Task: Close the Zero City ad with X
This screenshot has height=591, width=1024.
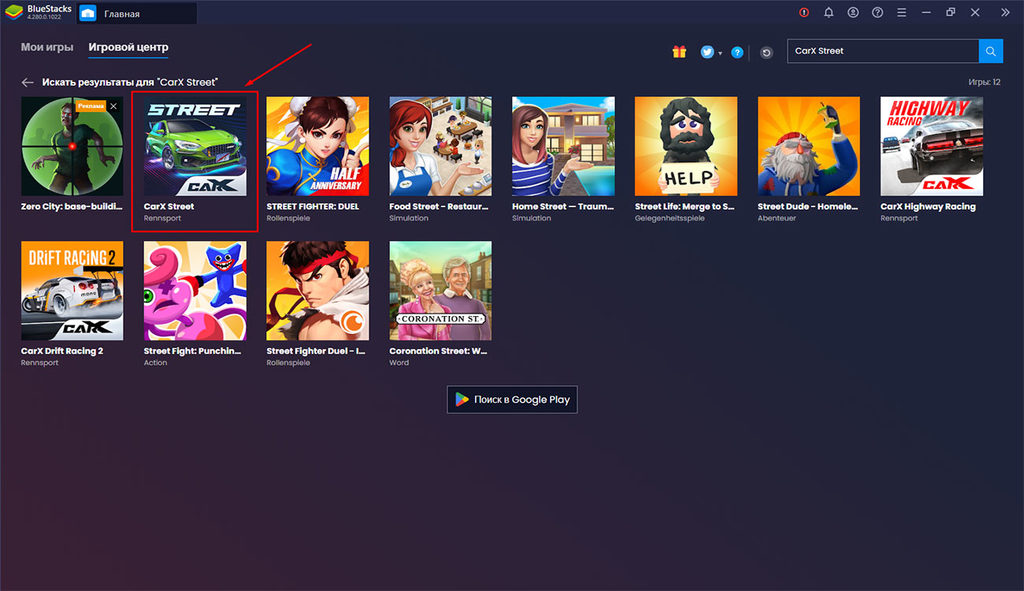Action: 114,106
